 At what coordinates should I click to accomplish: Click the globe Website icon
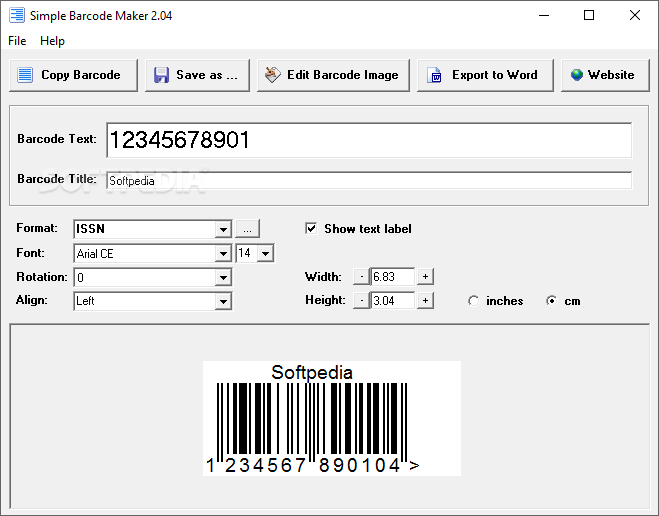point(577,75)
